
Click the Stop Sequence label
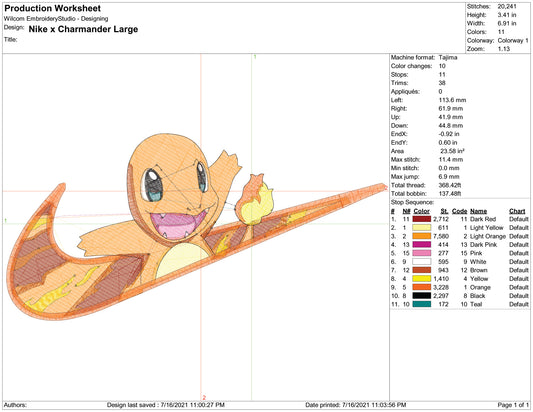point(412,202)
